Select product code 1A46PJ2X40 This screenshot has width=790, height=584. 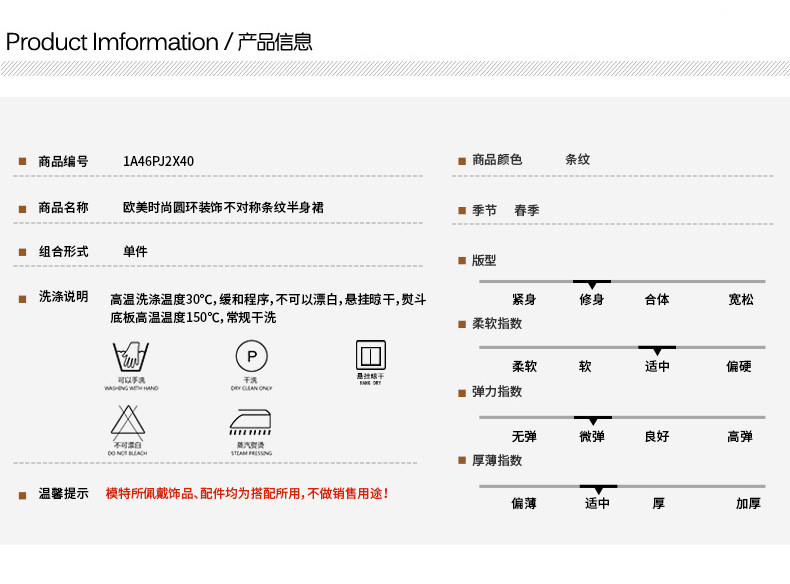pos(158,161)
